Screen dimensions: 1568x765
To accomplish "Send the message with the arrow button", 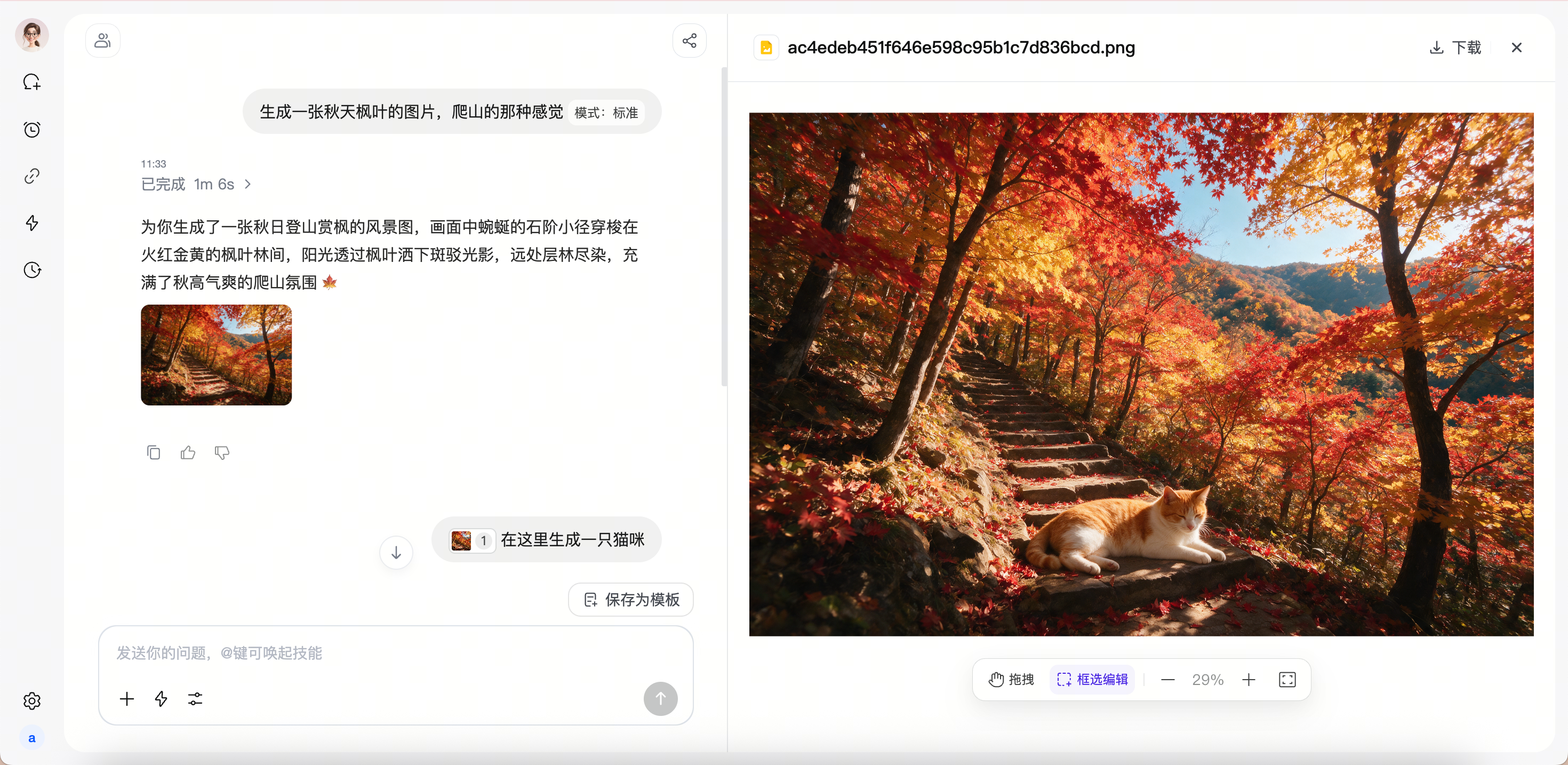I will click(x=660, y=699).
